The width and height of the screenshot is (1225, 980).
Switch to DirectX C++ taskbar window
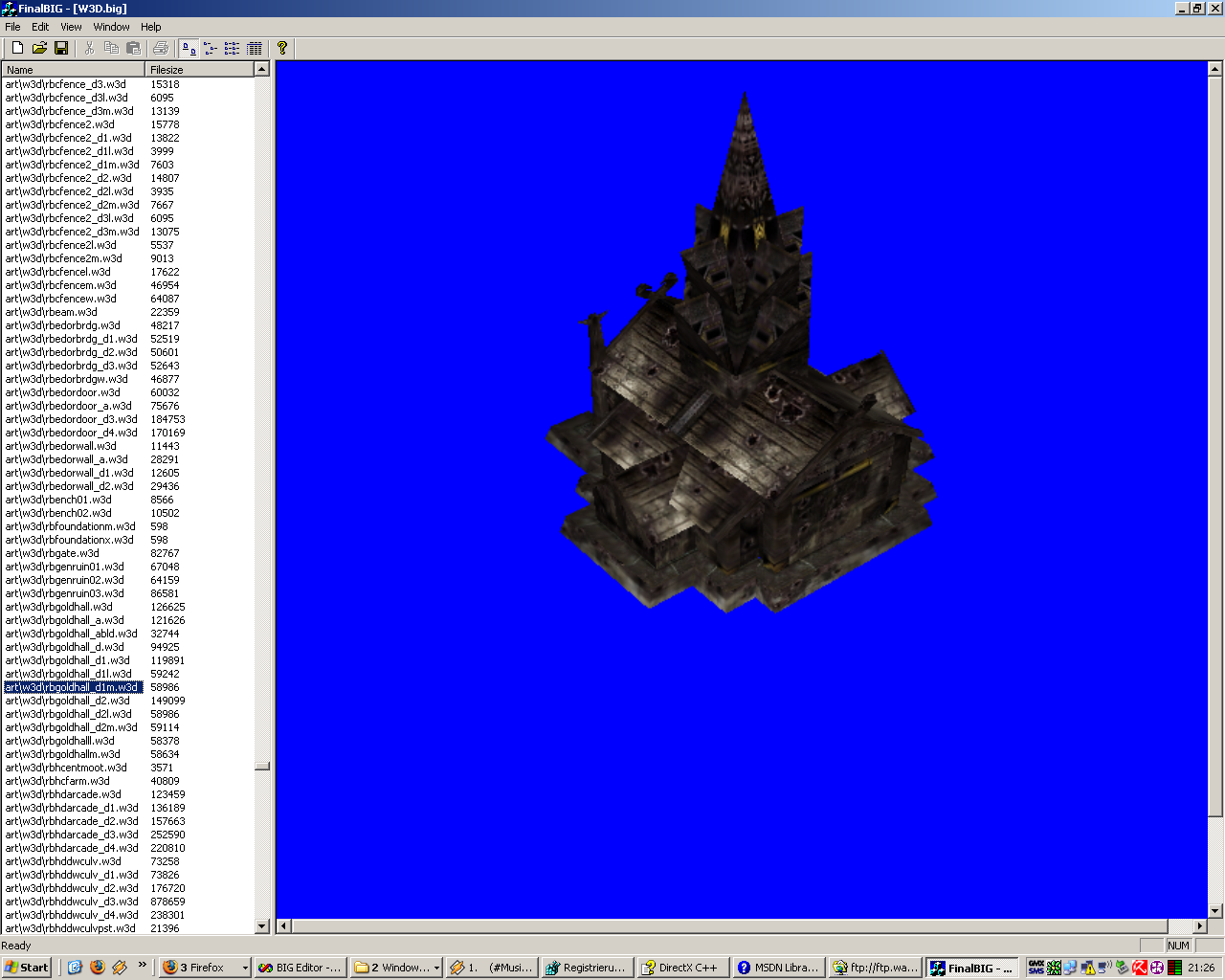click(681, 968)
